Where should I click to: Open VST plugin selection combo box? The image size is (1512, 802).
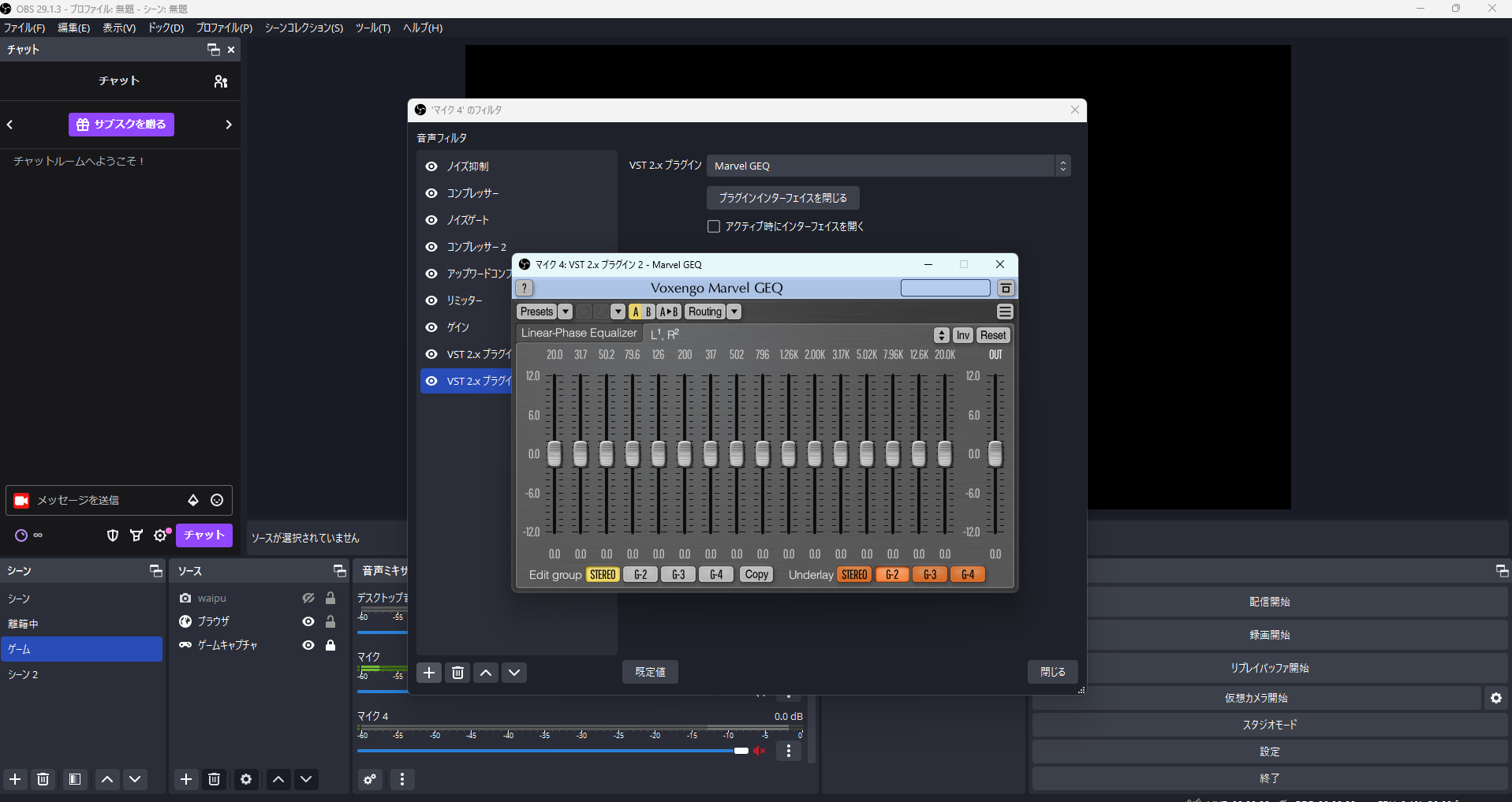(x=889, y=166)
